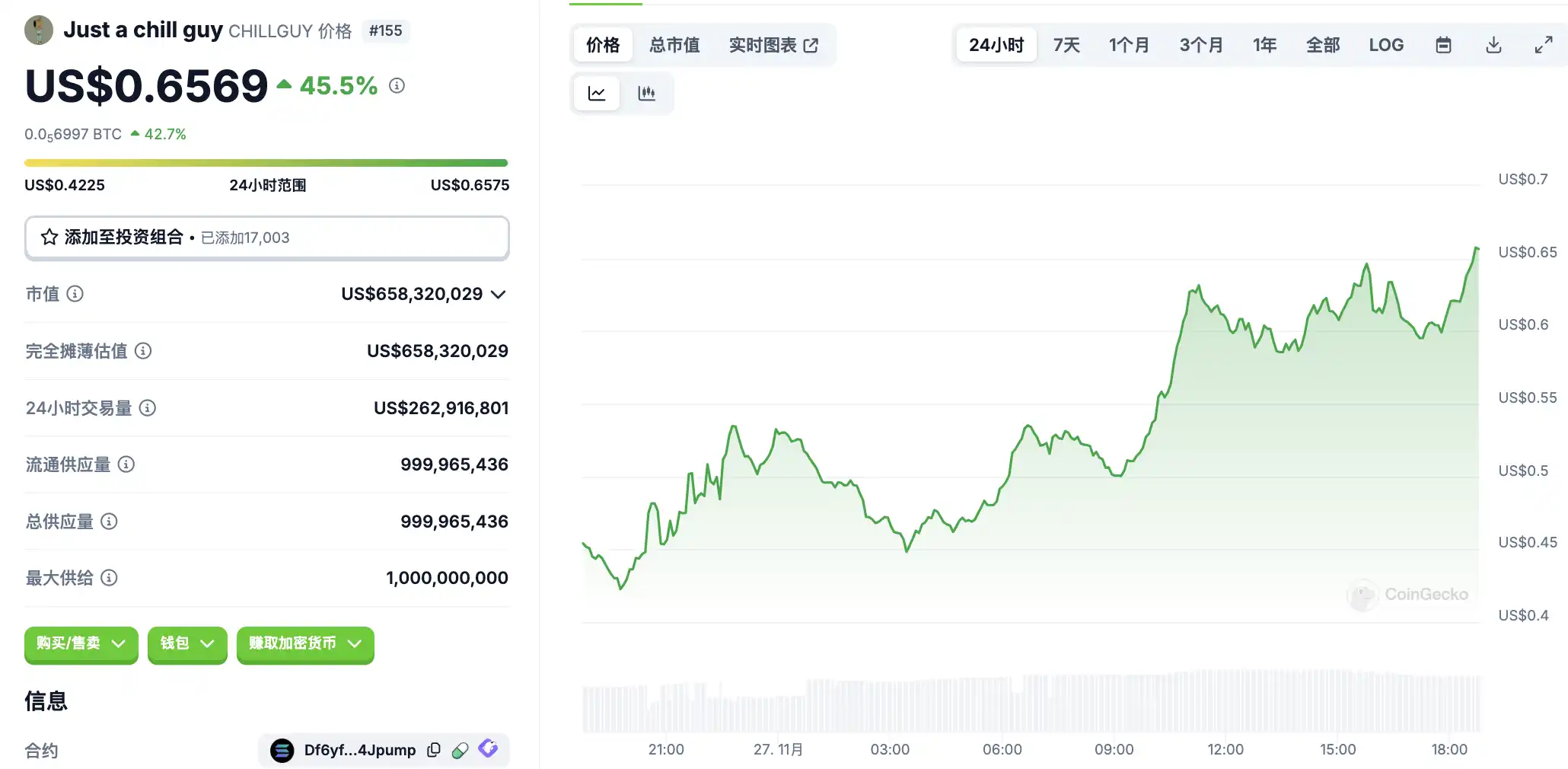
Task: Expand the market cap value chevron
Action: click(499, 295)
